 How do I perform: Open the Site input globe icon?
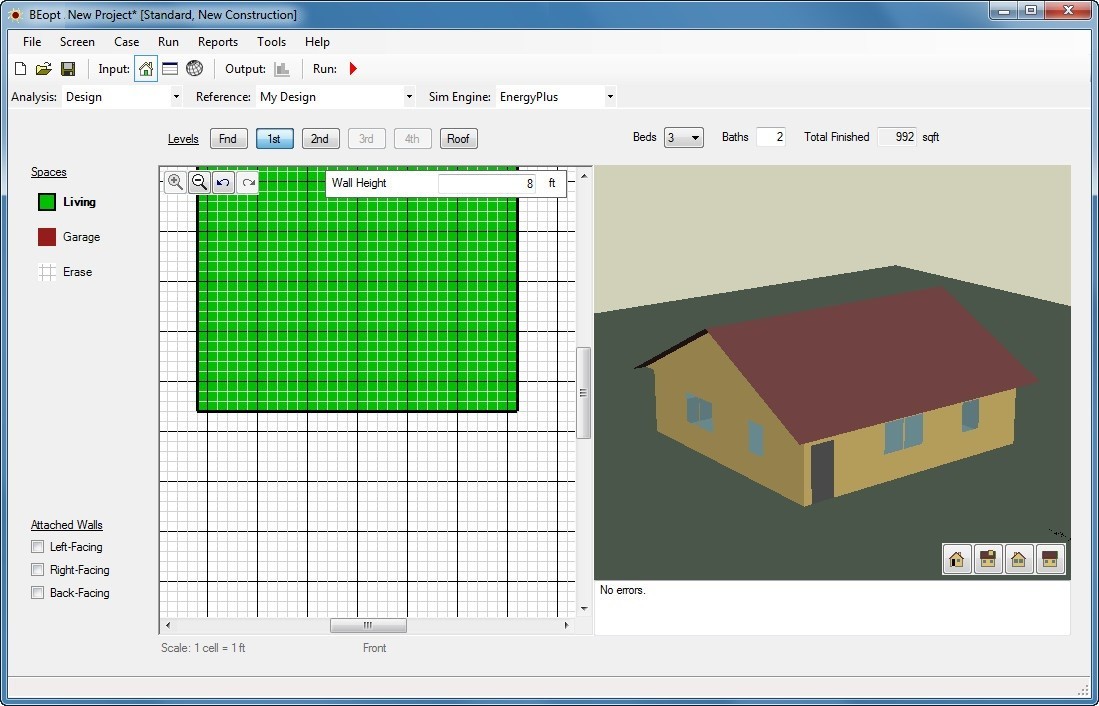[x=194, y=69]
